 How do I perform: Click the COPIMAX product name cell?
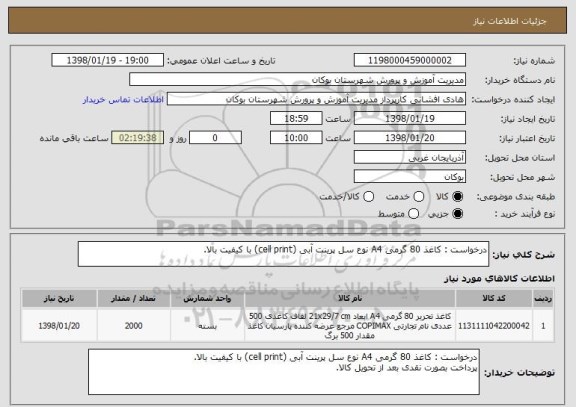coord(350,326)
